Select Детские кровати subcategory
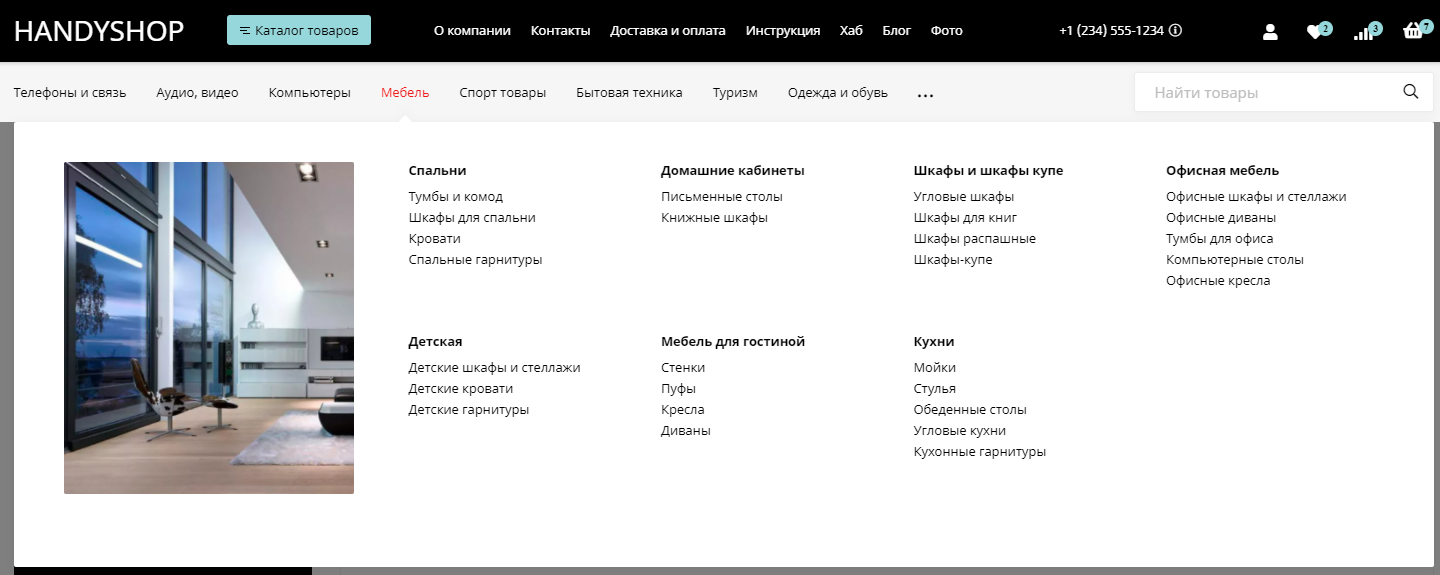1440x575 pixels. click(461, 389)
